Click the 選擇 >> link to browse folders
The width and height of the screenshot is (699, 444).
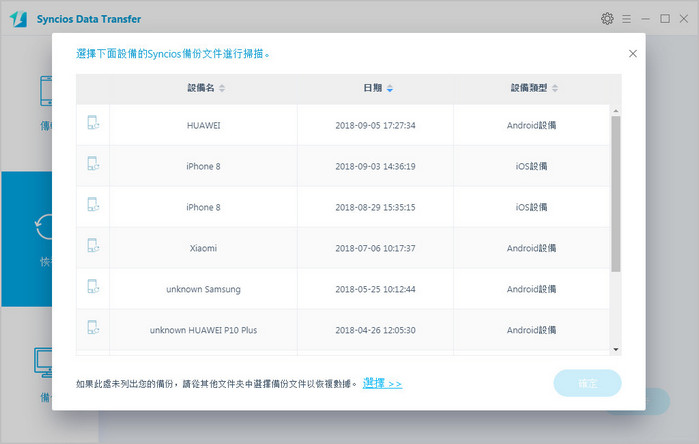[382, 383]
